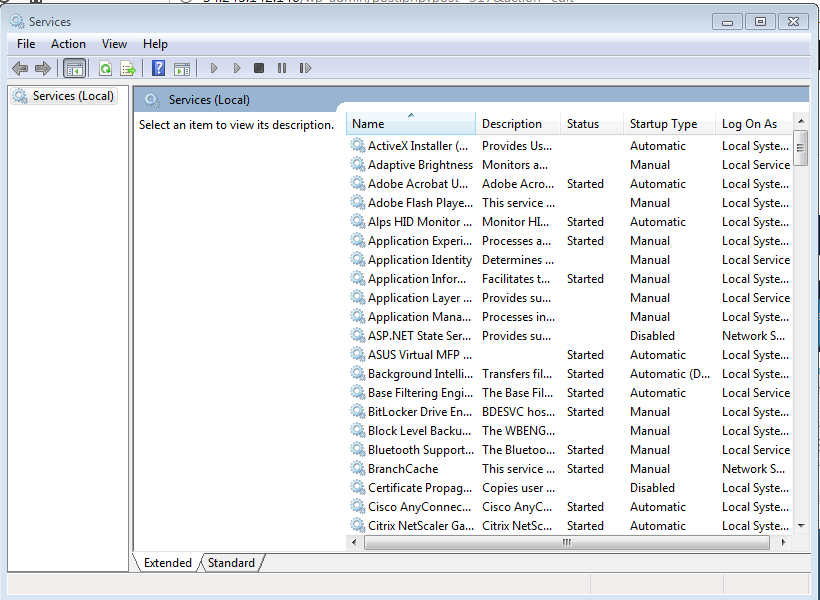Image resolution: width=820 pixels, height=600 pixels.
Task: Click the Pause Service icon
Action: tap(281, 68)
